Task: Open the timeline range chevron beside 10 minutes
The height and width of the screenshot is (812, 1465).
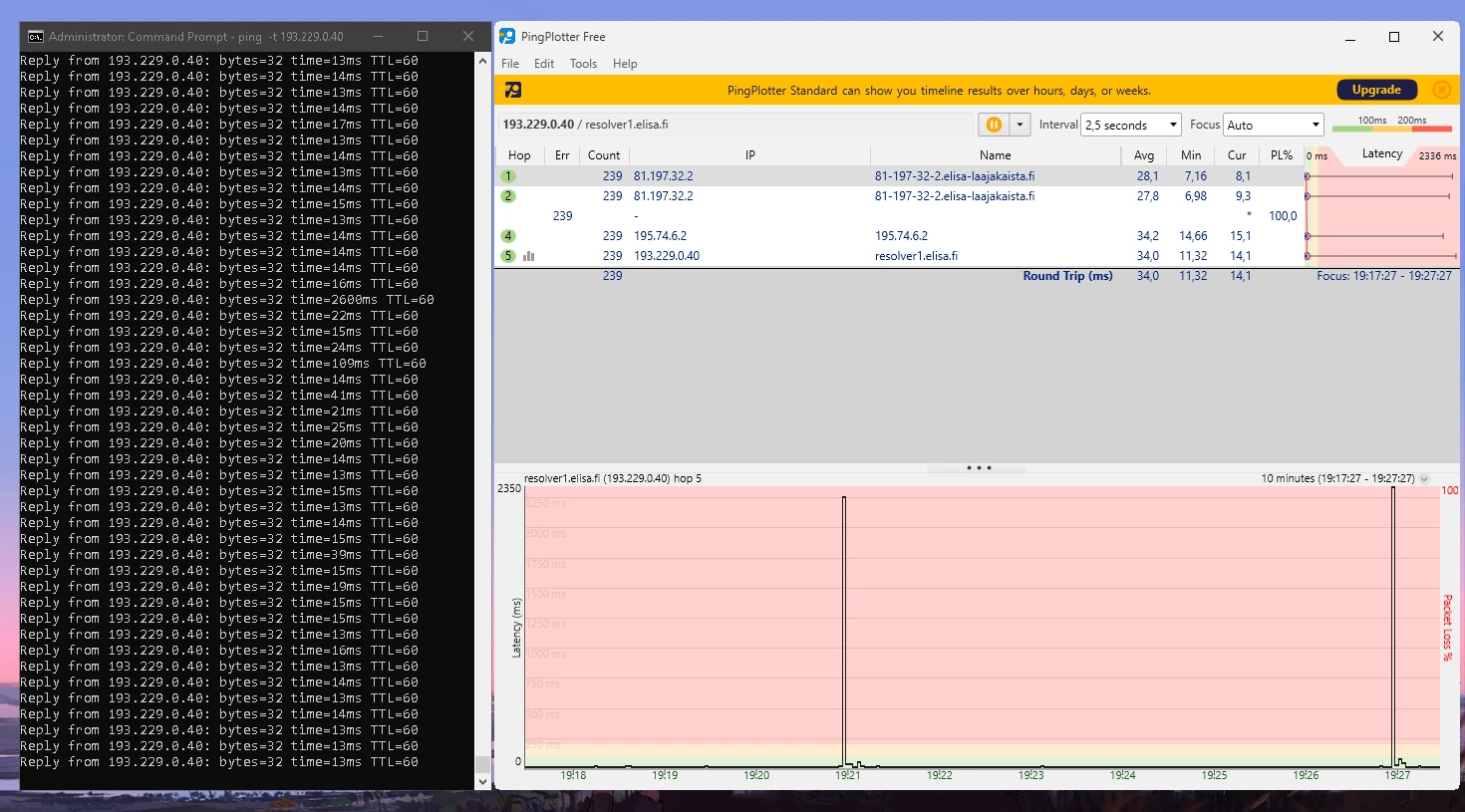Action: (x=1424, y=479)
